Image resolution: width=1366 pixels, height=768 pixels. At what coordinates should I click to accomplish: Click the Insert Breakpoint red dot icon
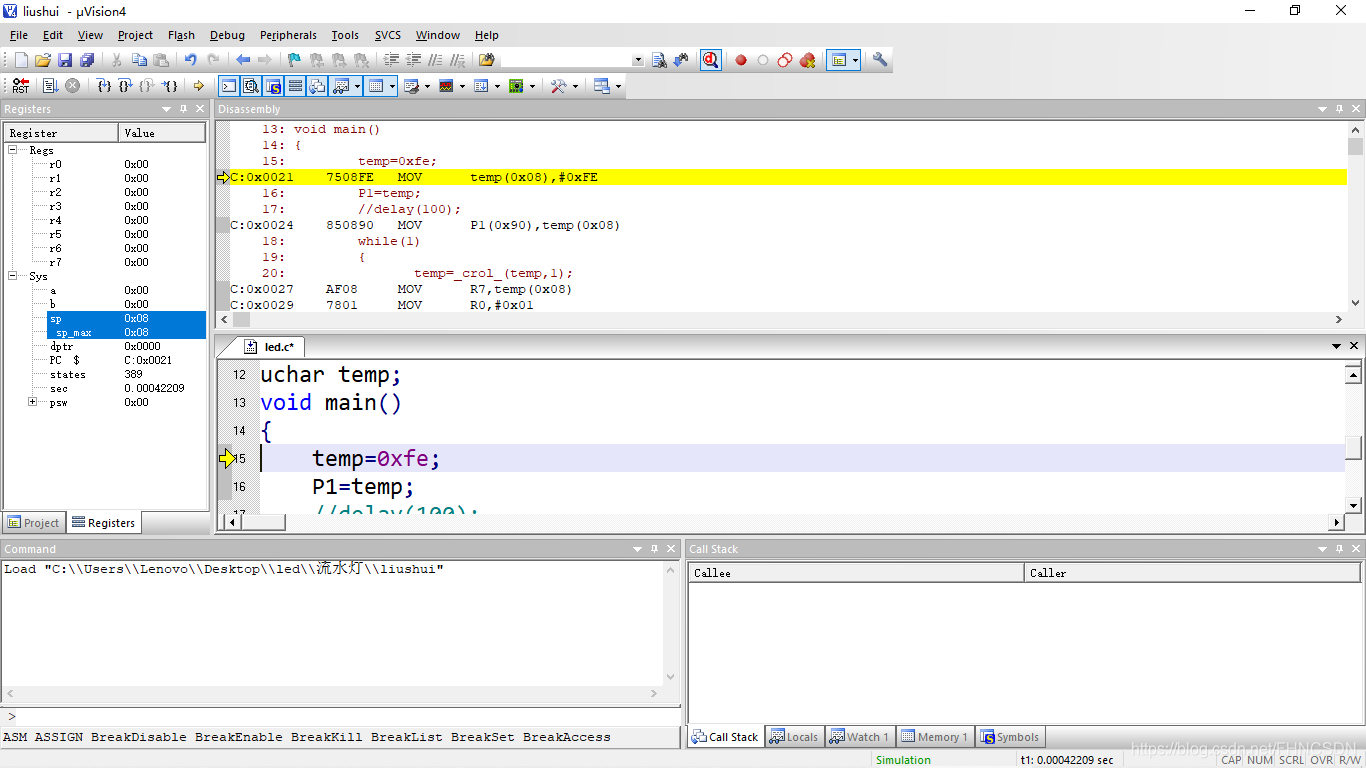coord(741,60)
